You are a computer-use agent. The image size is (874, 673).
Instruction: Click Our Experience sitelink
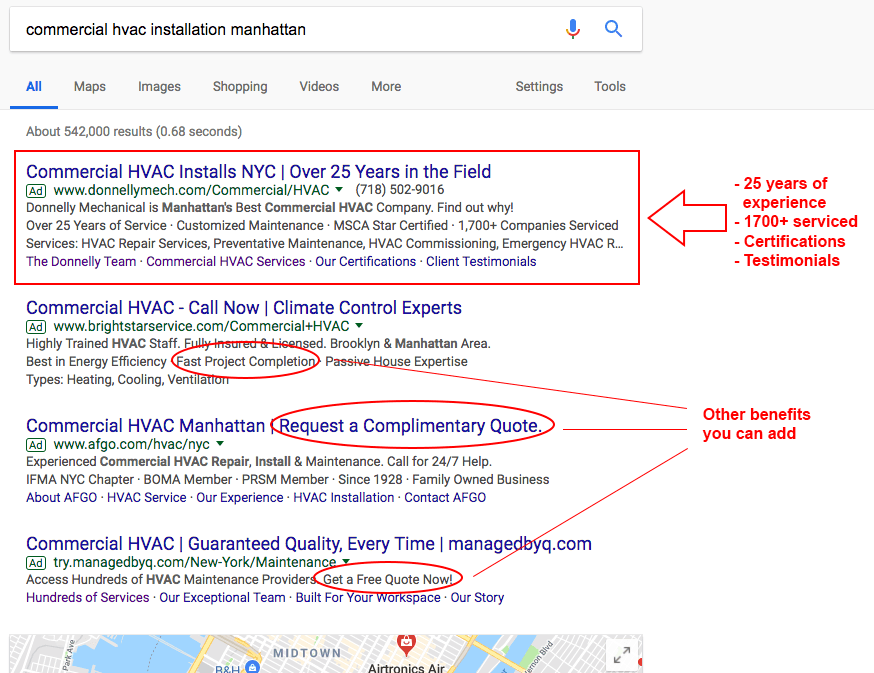click(x=240, y=497)
